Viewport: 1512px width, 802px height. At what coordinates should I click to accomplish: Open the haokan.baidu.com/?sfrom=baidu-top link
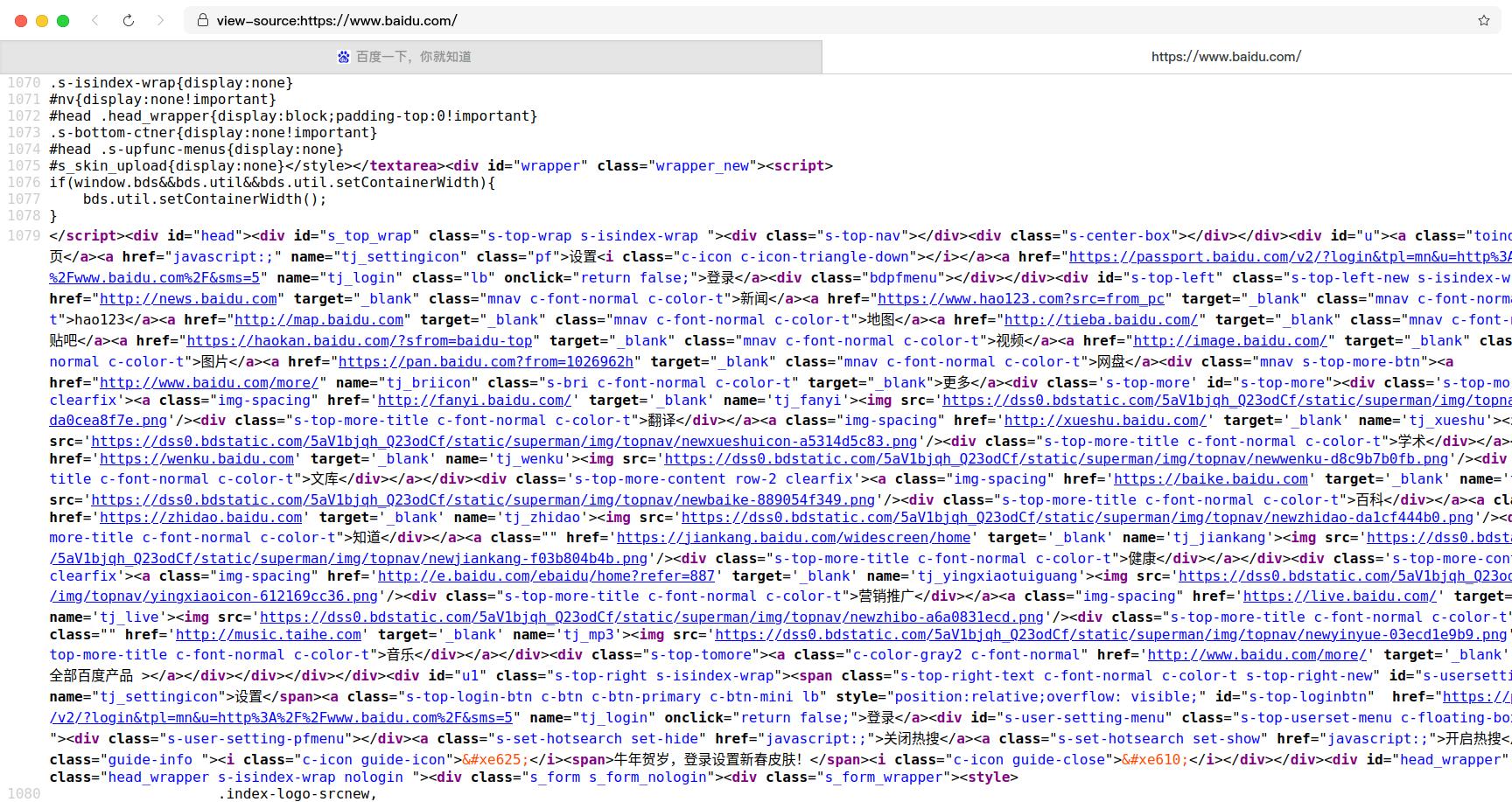[360, 340]
